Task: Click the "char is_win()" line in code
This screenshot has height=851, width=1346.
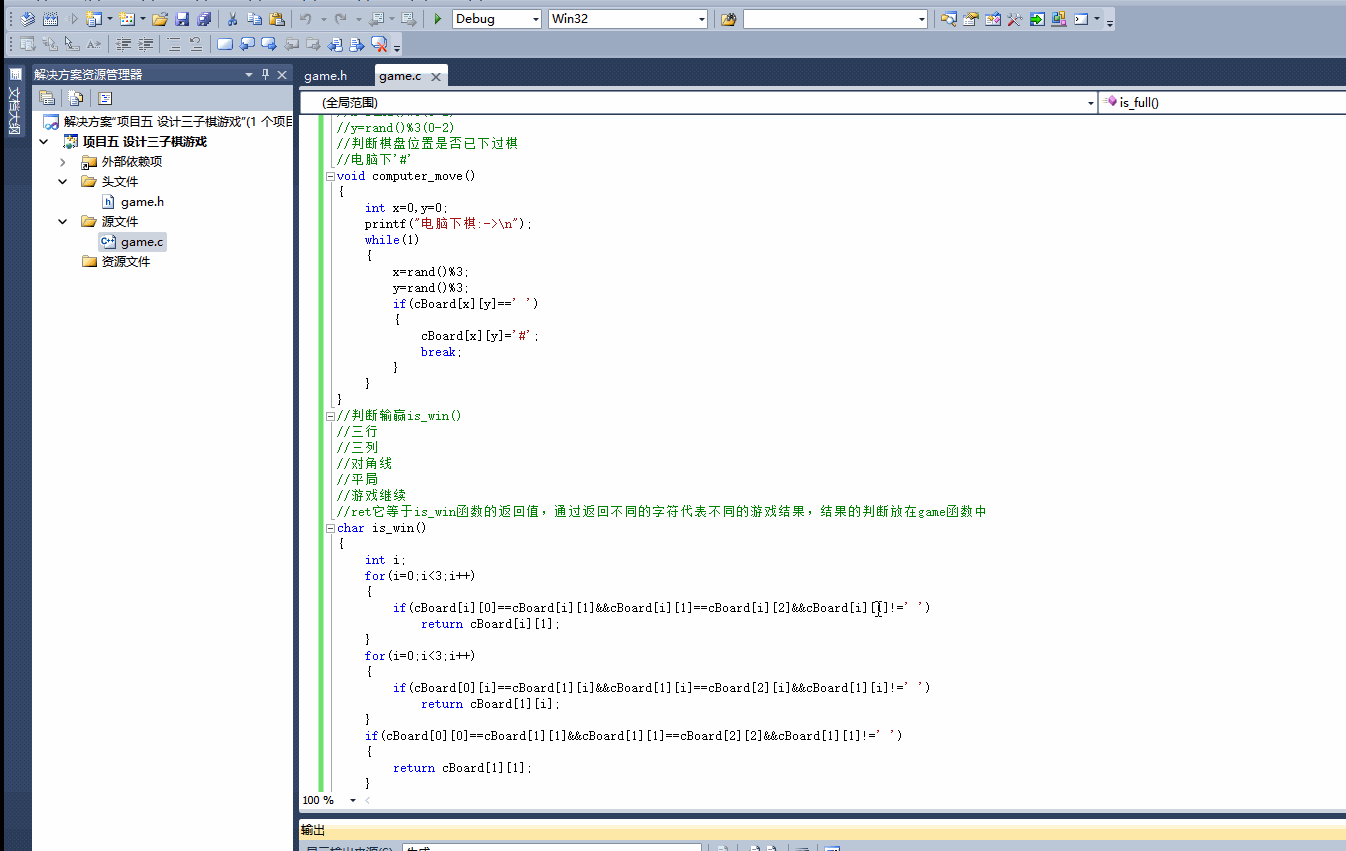Action: point(382,528)
